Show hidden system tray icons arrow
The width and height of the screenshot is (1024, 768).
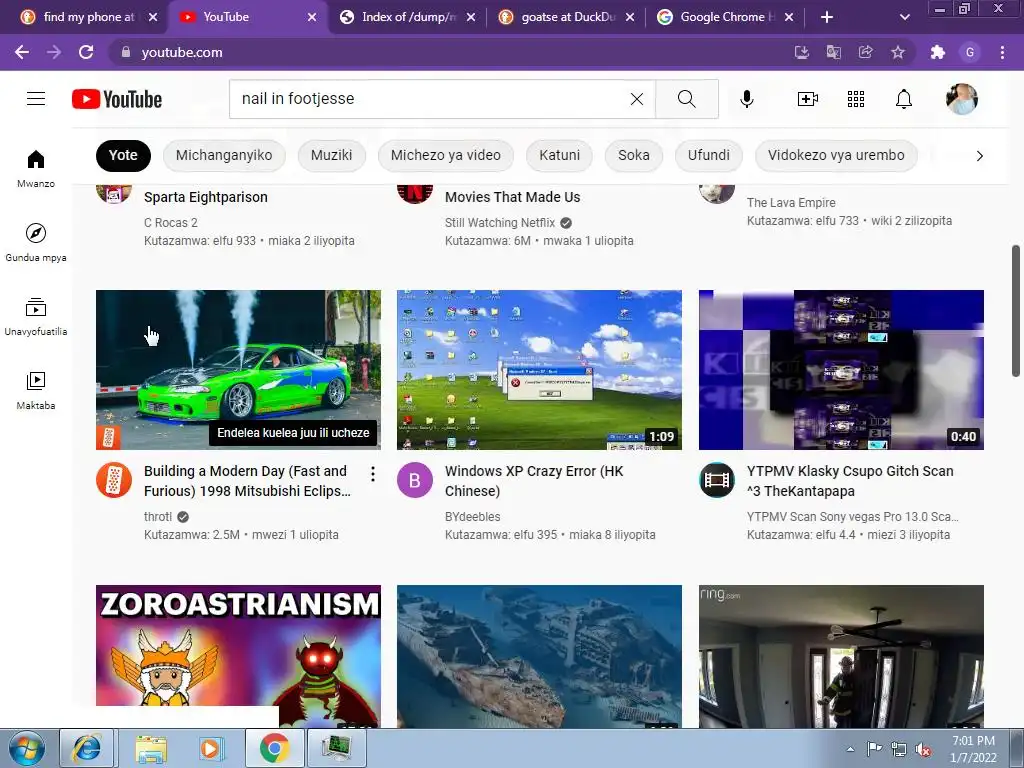point(850,749)
